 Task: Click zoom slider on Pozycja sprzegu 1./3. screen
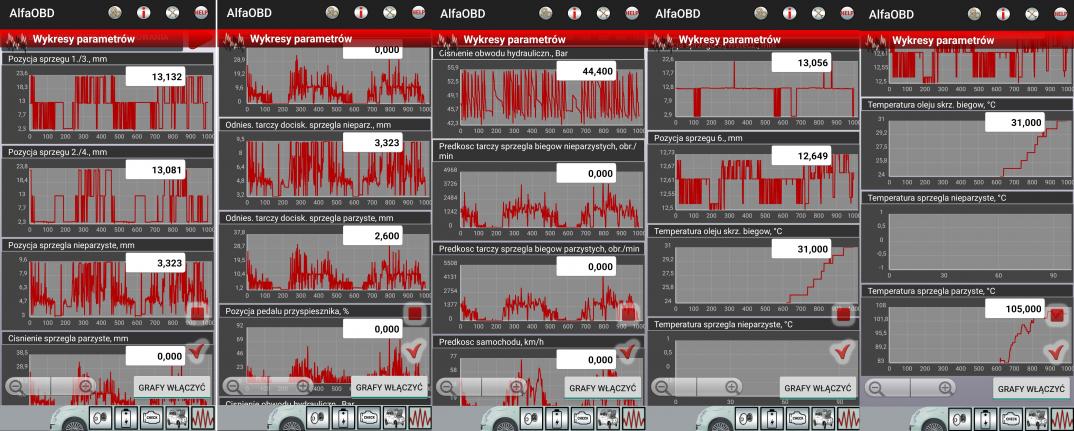coord(51,386)
